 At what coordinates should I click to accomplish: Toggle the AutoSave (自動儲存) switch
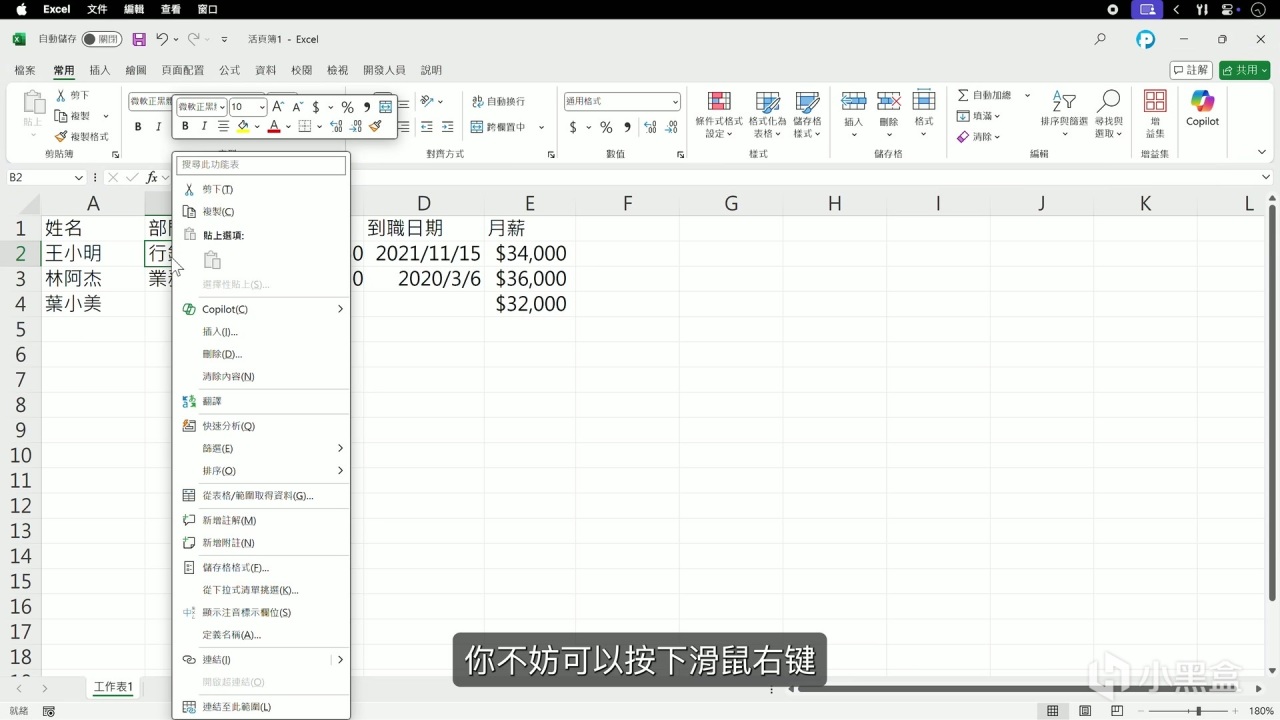pos(102,39)
